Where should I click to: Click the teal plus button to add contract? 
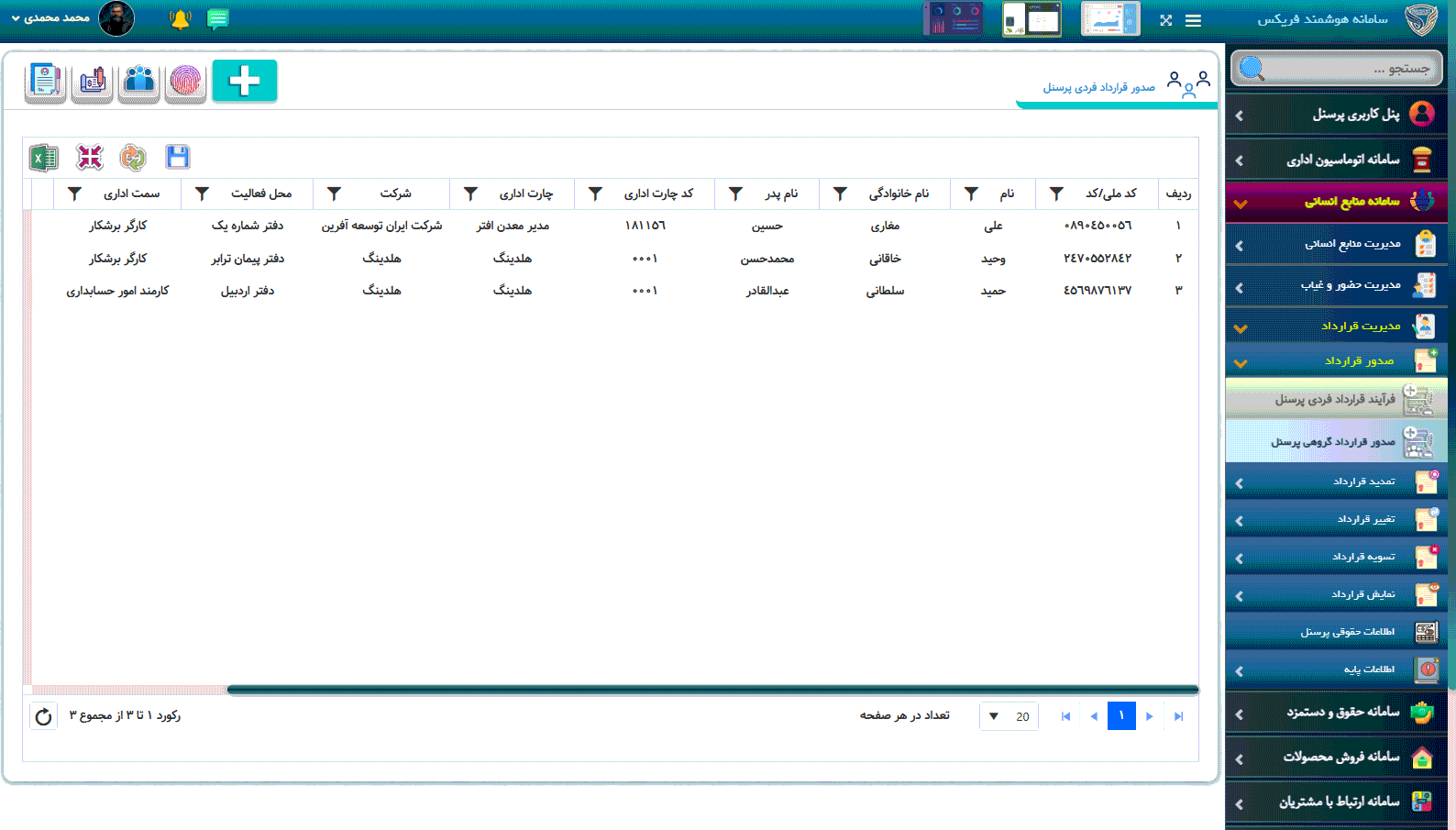pos(244,81)
